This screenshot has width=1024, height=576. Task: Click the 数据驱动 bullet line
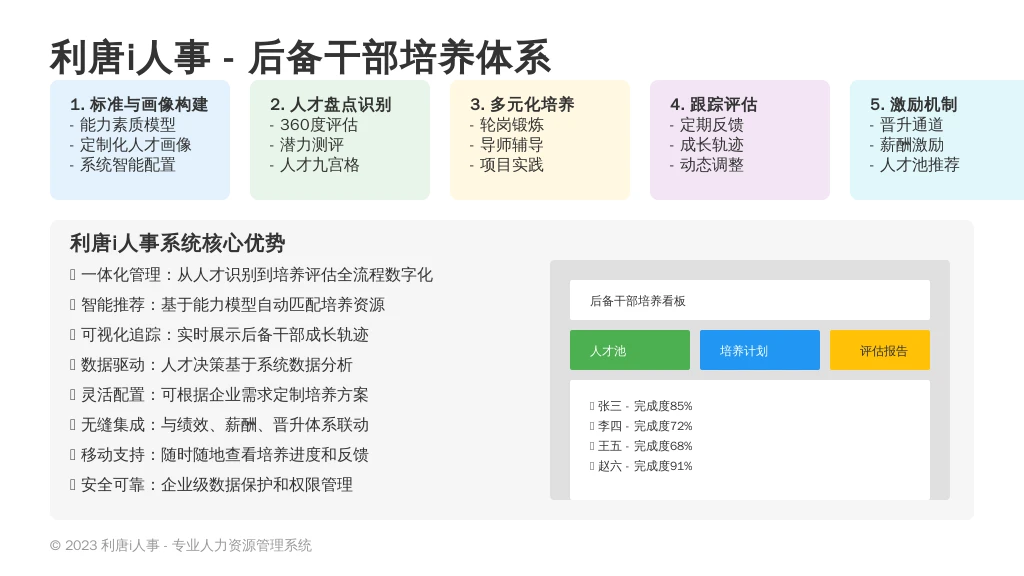coord(212,365)
